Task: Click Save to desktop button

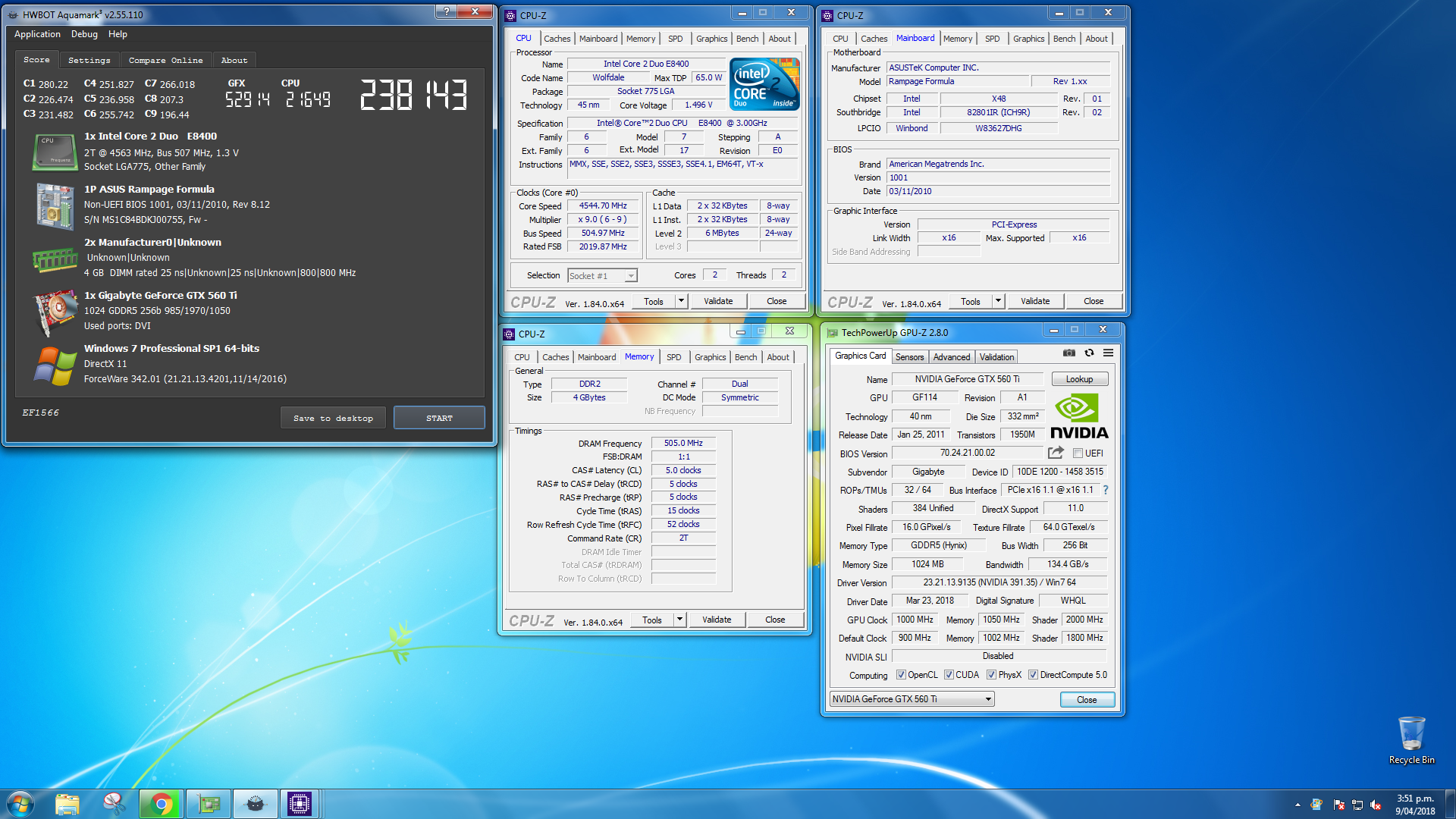Action: click(x=333, y=418)
